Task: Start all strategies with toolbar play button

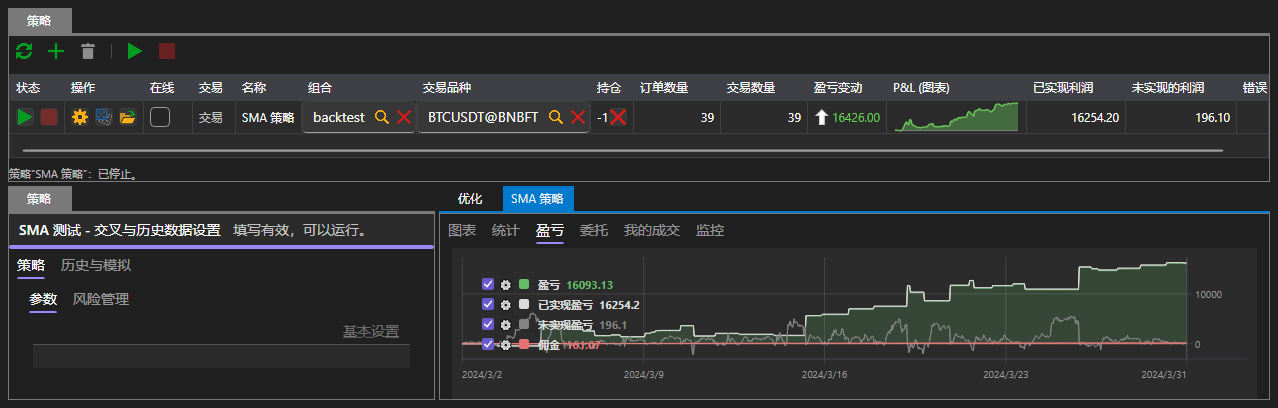Action: (x=135, y=51)
